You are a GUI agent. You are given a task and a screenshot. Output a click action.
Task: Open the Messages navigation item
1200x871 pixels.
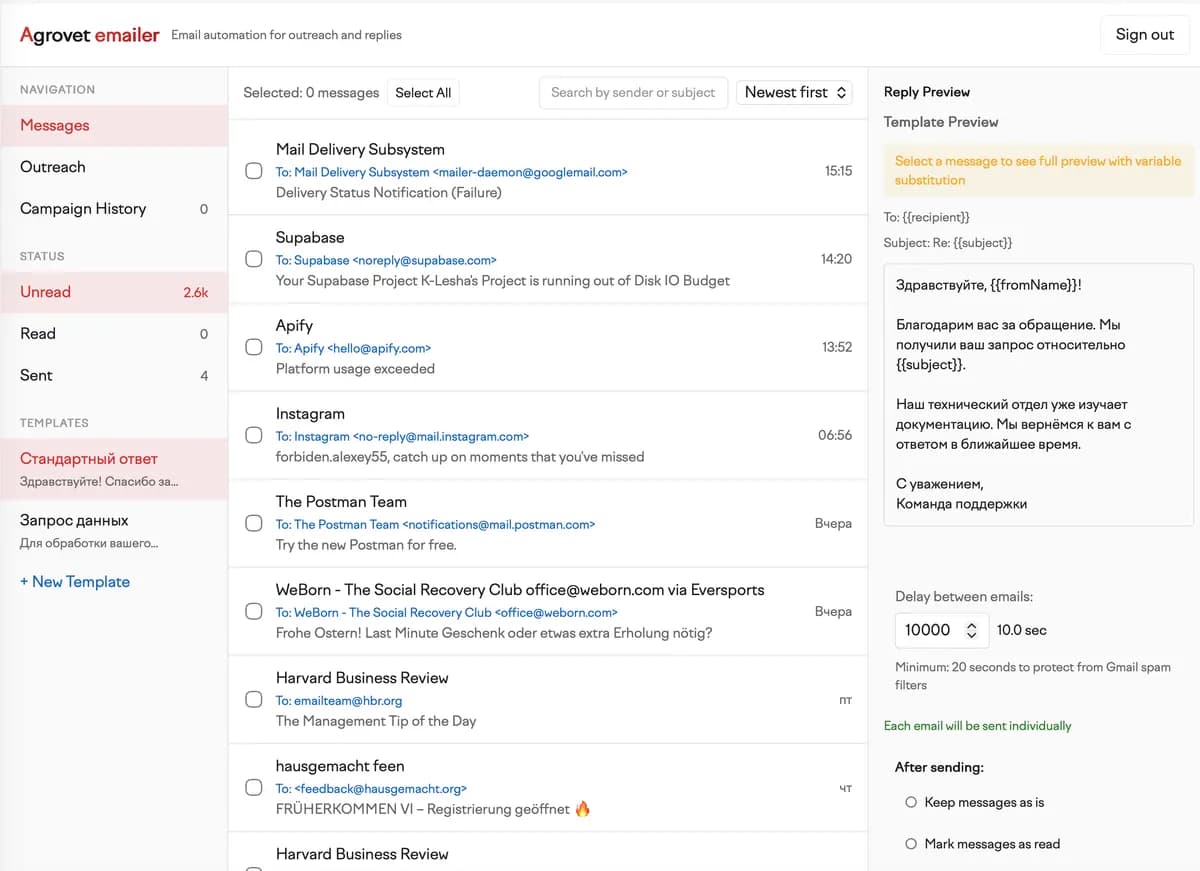coord(114,125)
